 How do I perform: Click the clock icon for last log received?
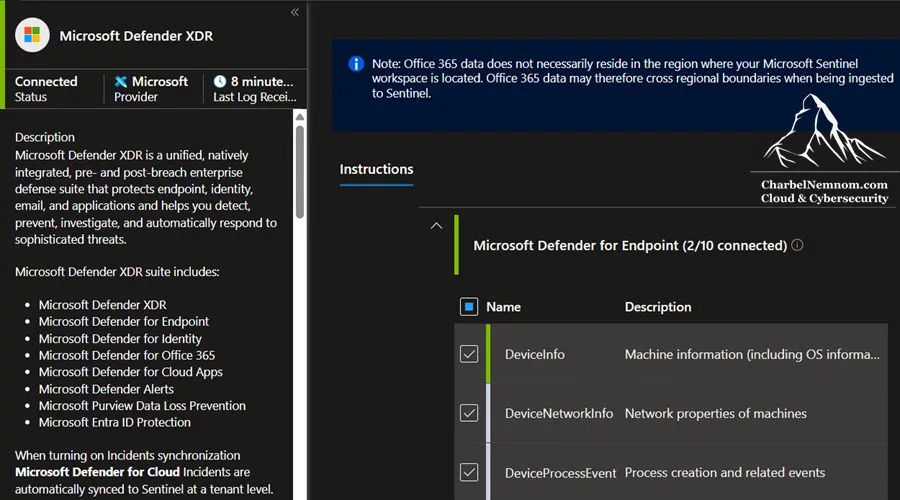tap(220, 82)
